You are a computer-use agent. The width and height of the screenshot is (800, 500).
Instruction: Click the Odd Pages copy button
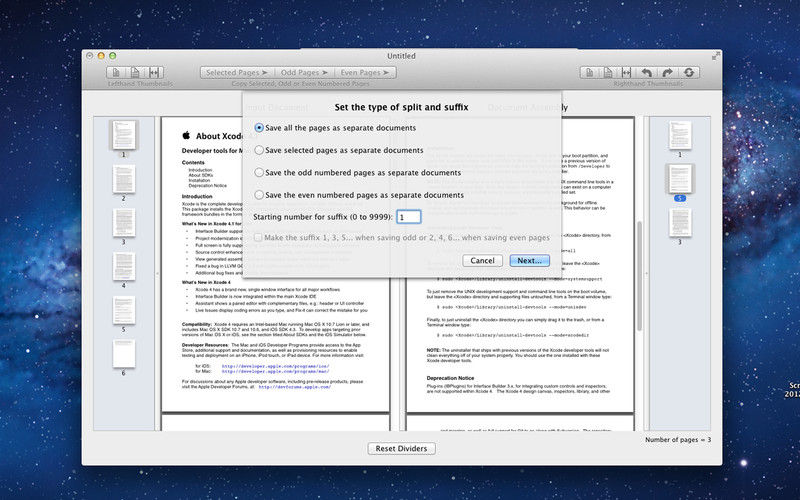pos(304,72)
